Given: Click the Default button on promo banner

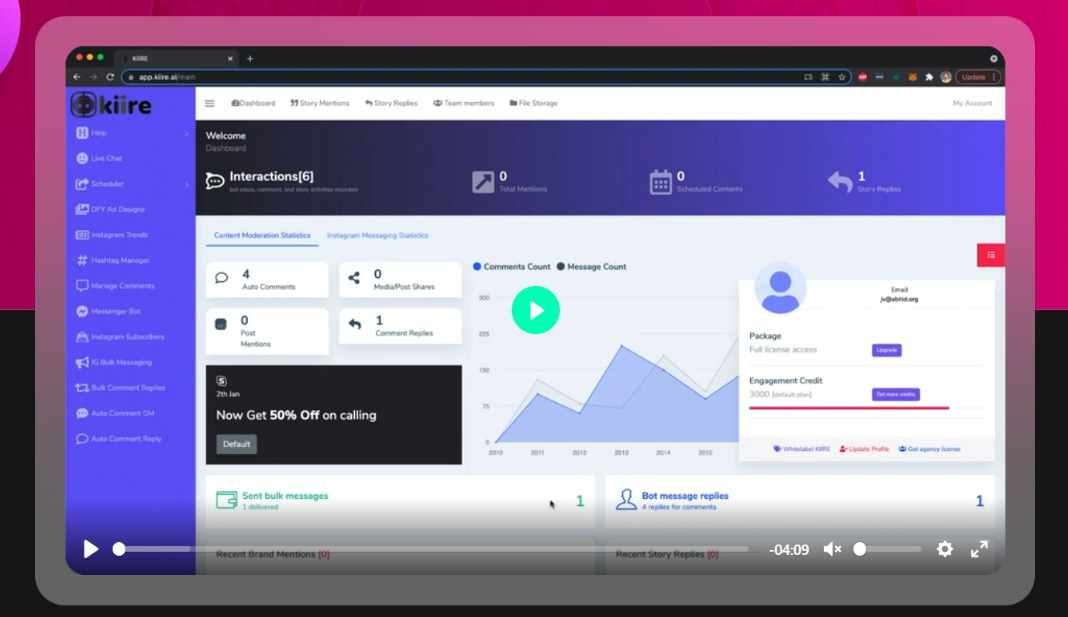Looking at the screenshot, I should 236,444.
